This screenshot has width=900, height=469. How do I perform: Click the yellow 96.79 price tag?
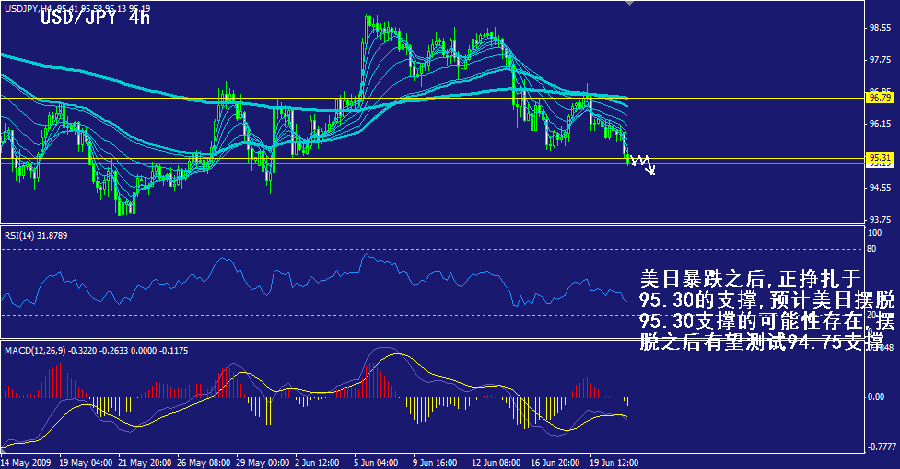click(880, 99)
